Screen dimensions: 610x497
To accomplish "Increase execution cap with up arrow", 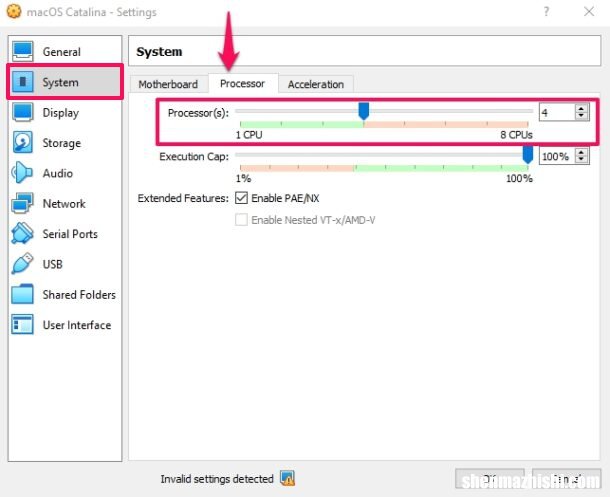I will point(581,152).
